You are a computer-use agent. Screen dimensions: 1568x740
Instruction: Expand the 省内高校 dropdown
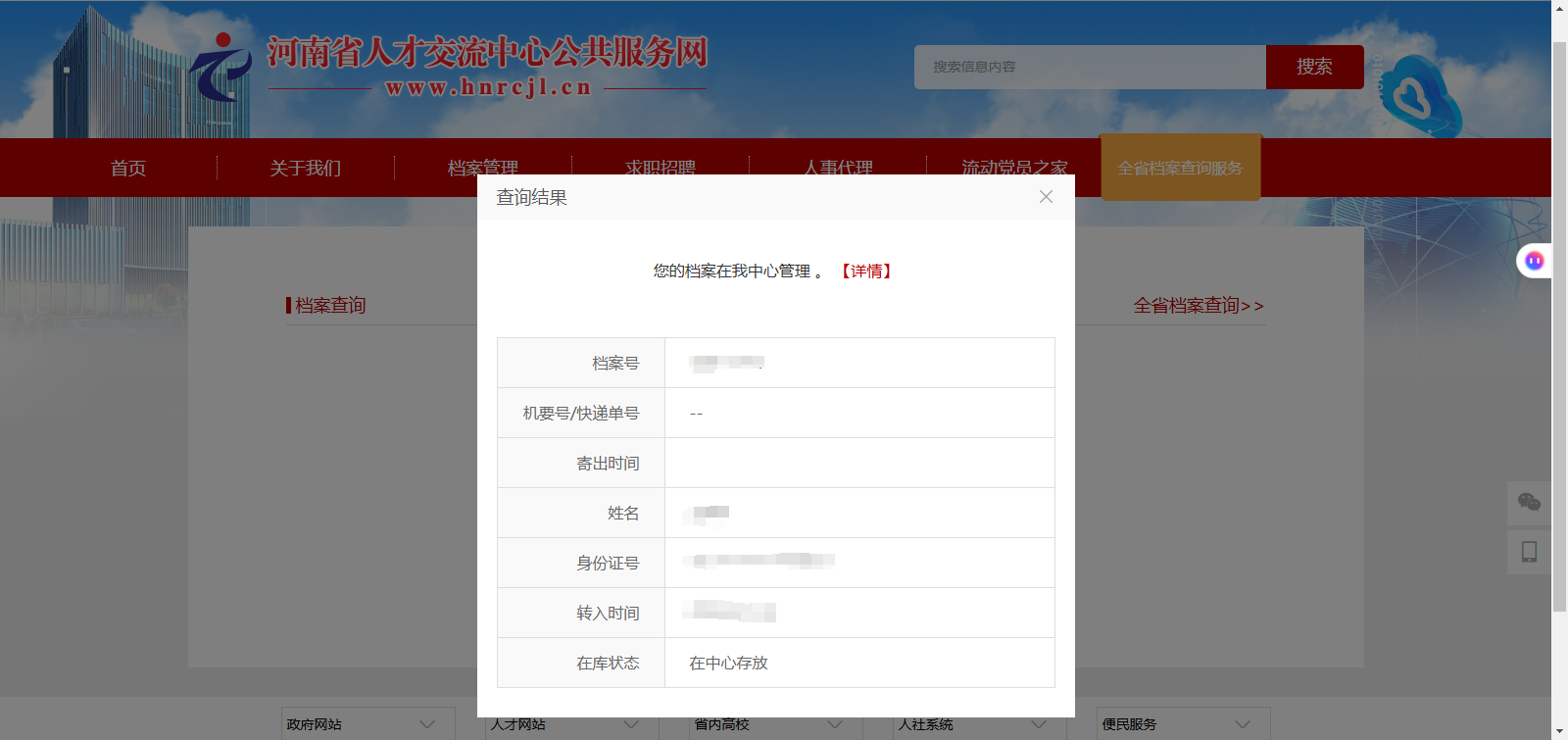coord(776,724)
